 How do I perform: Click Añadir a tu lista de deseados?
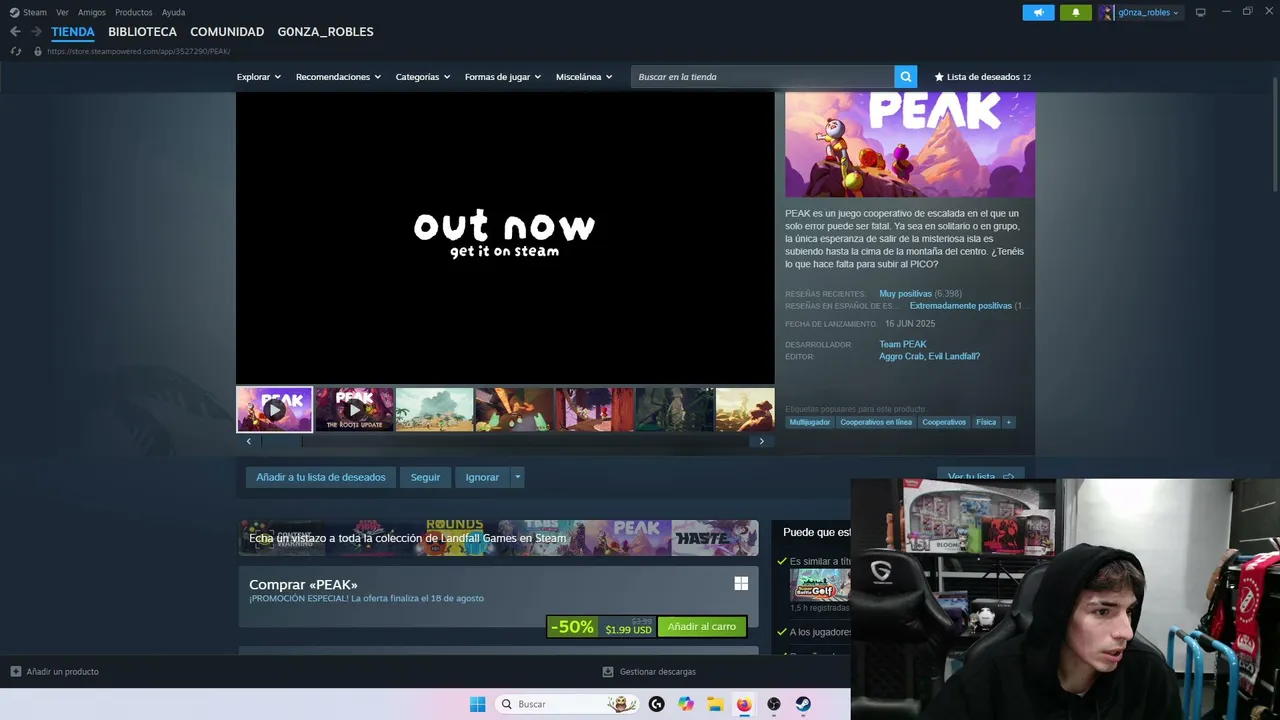pyautogui.click(x=321, y=478)
